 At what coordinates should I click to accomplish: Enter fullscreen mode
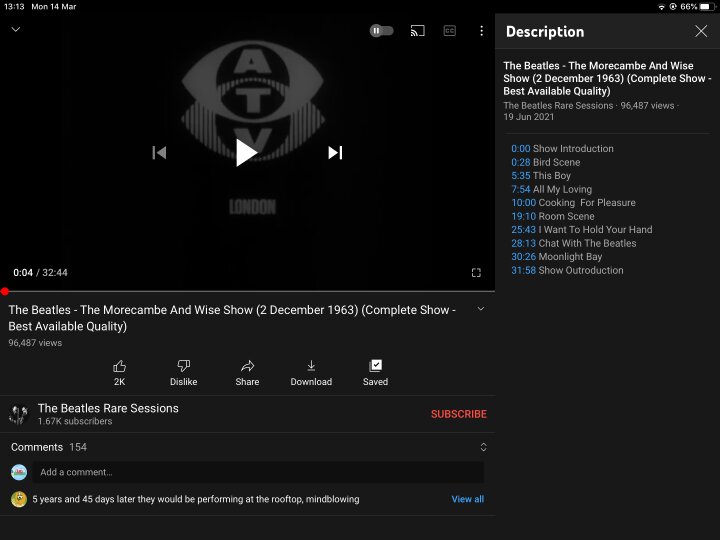[476, 272]
